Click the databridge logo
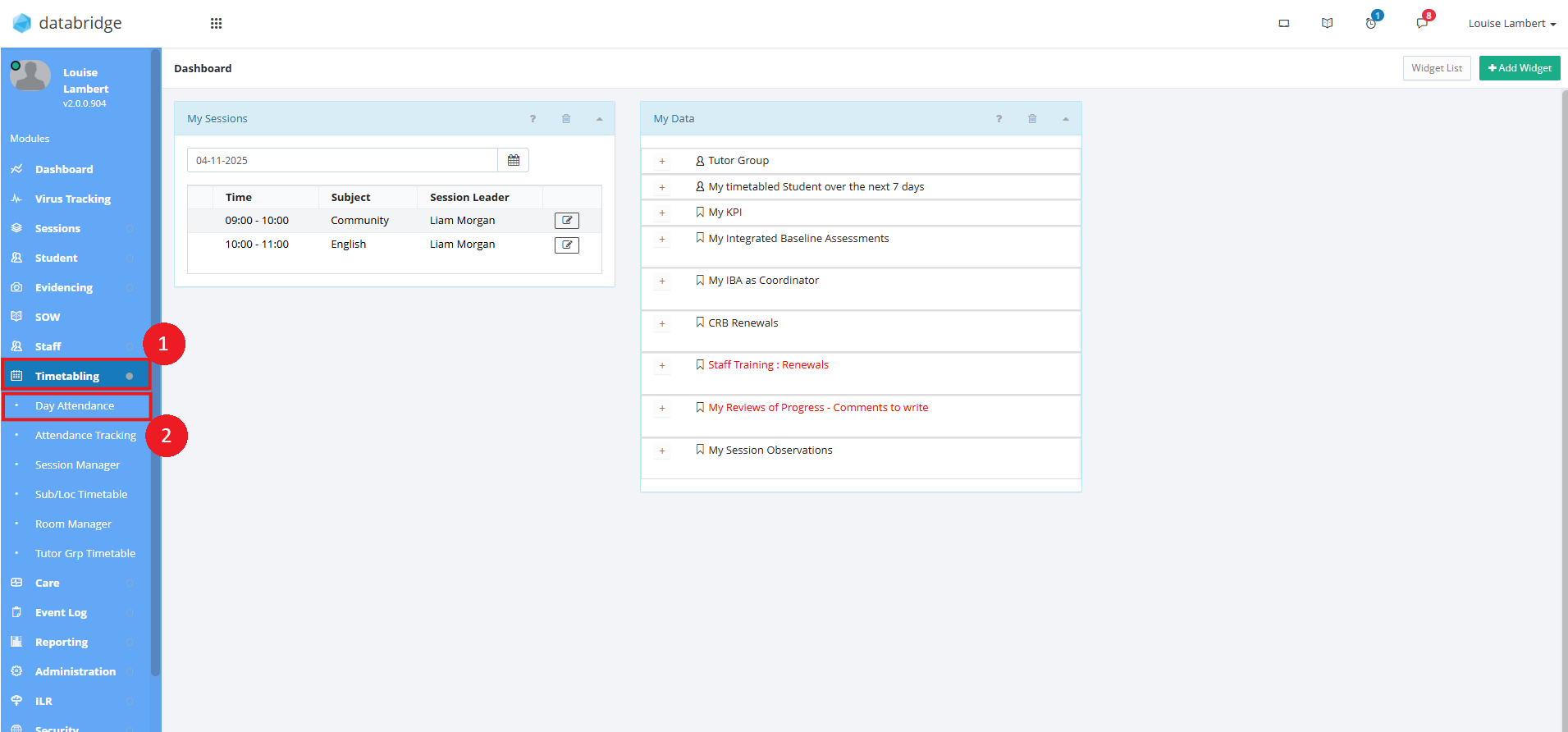The image size is (1568, 732). click(67, 23)
